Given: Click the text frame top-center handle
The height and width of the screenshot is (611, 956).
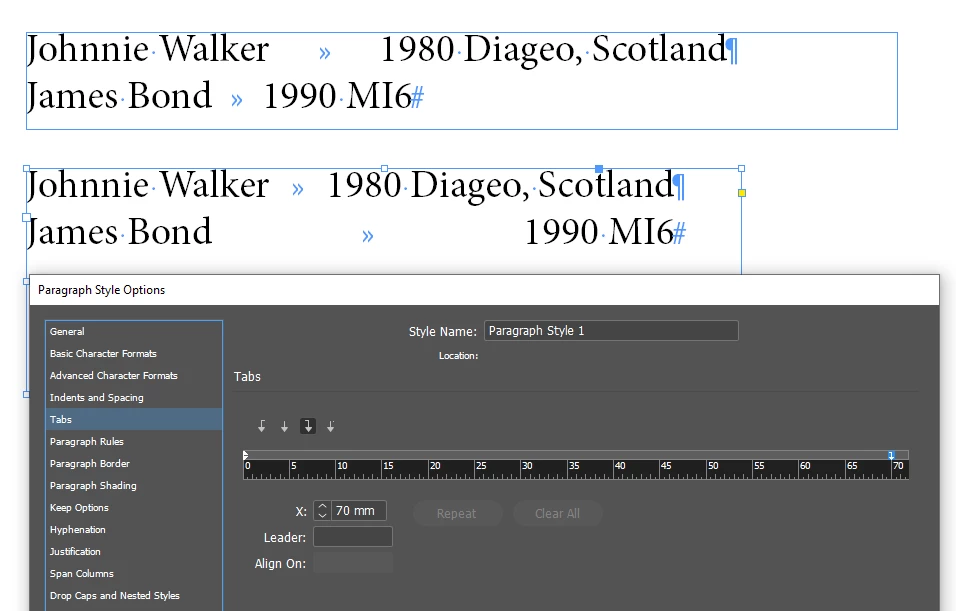Looking at the screenshot, I should 384,168.
